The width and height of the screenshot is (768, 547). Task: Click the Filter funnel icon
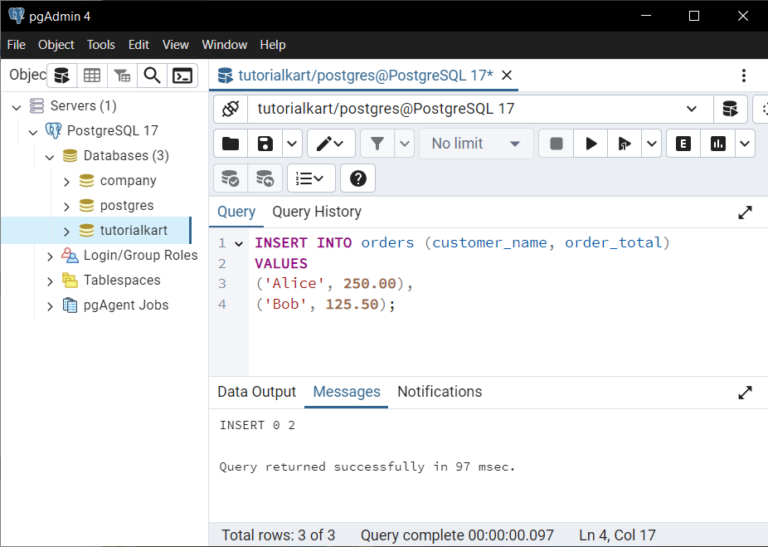[377, 143]
